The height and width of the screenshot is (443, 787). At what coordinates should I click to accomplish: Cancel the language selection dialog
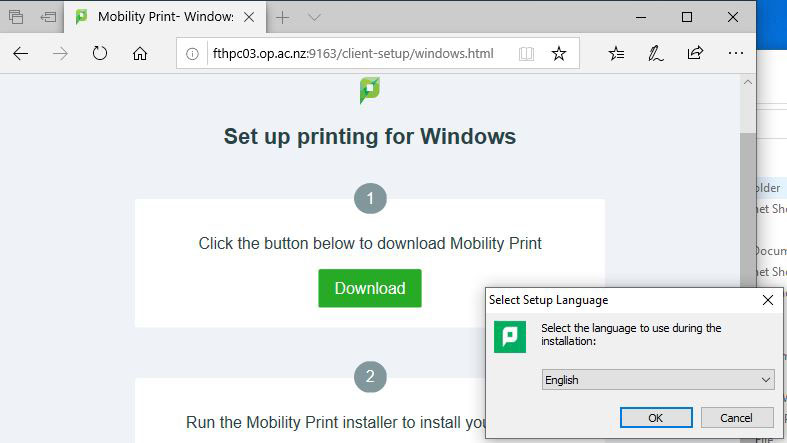737,417
